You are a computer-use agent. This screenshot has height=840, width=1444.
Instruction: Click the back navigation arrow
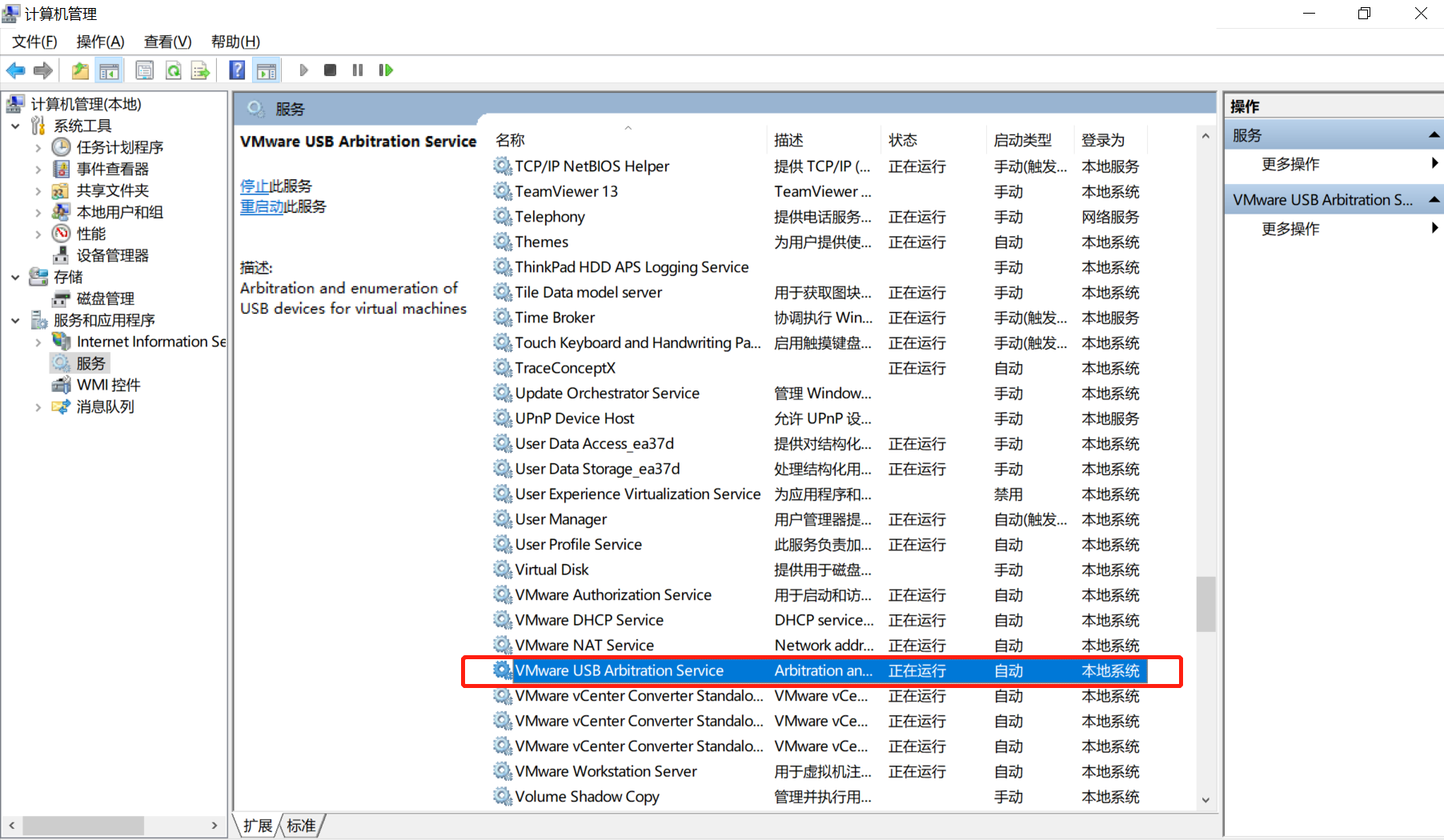coord(16,70)
